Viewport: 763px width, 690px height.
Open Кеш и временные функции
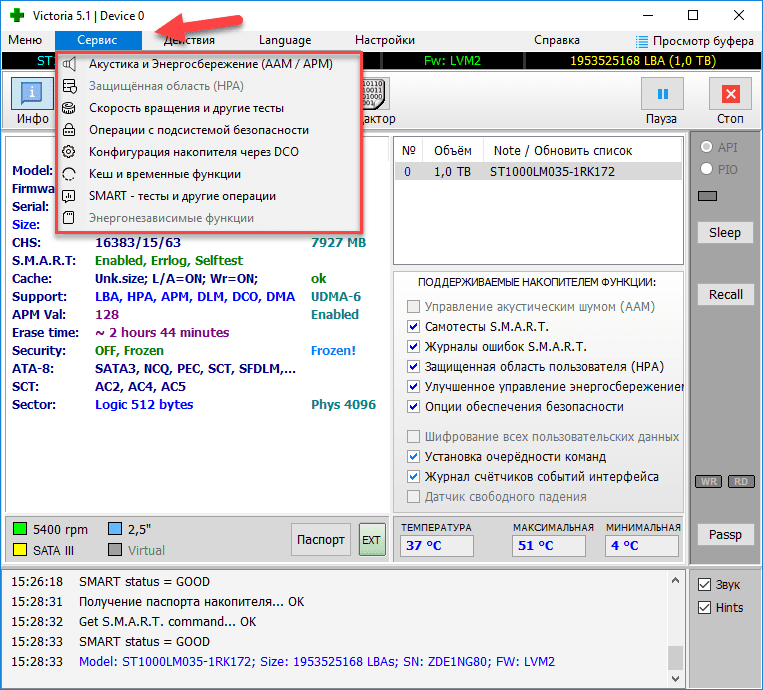coord(210,174)
